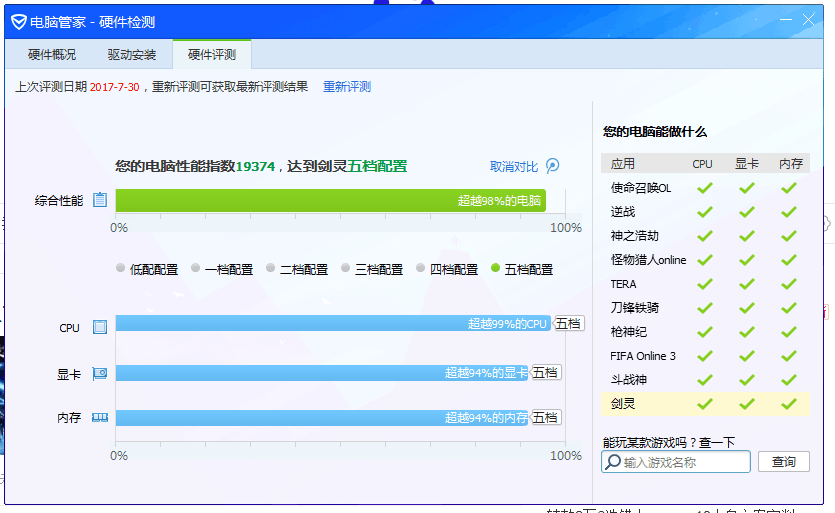Click the 电脑管家 shield logo icon
Image resolution: width=835 pixels, height=513 pixels.
coord(19,22)
